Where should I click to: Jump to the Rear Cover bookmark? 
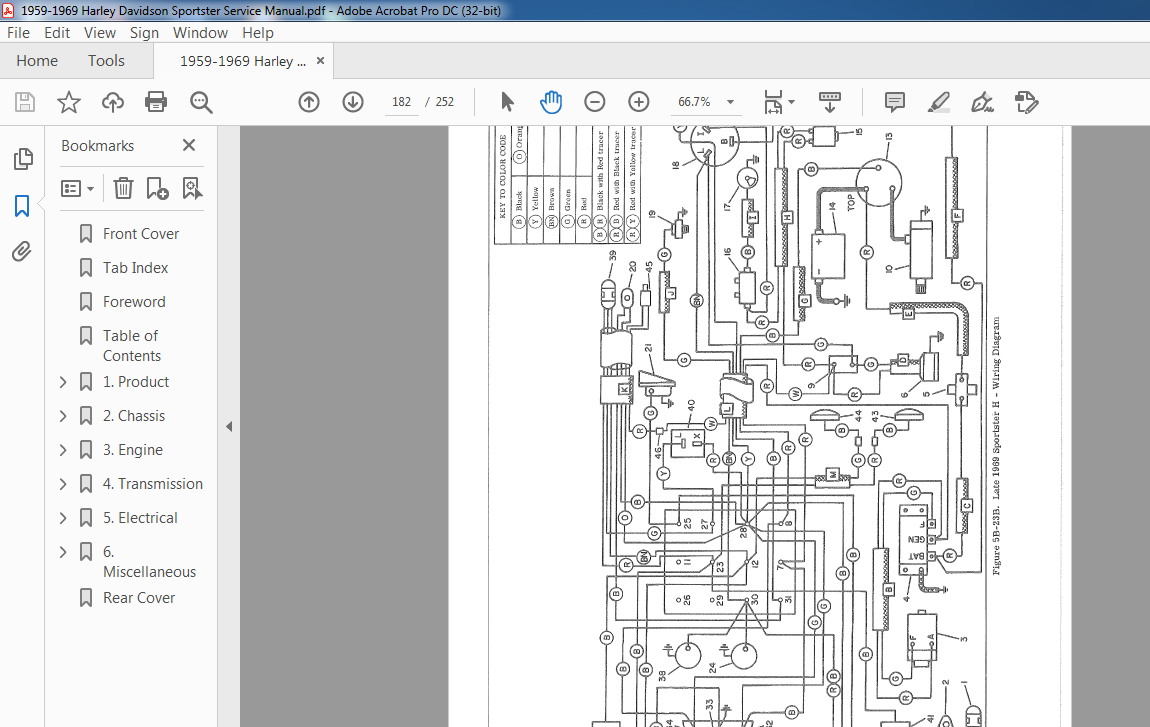[139, 598]
